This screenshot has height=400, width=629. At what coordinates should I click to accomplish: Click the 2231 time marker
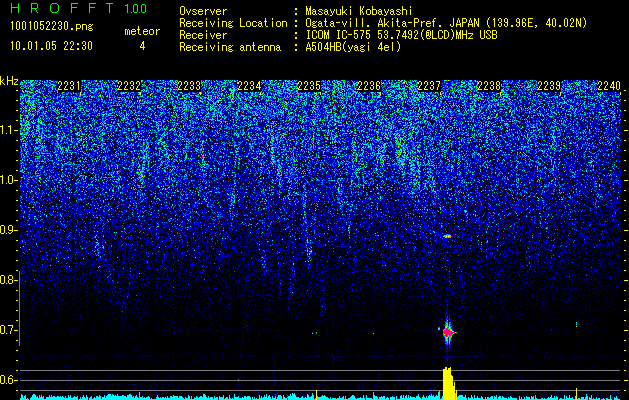pos(69,86)
